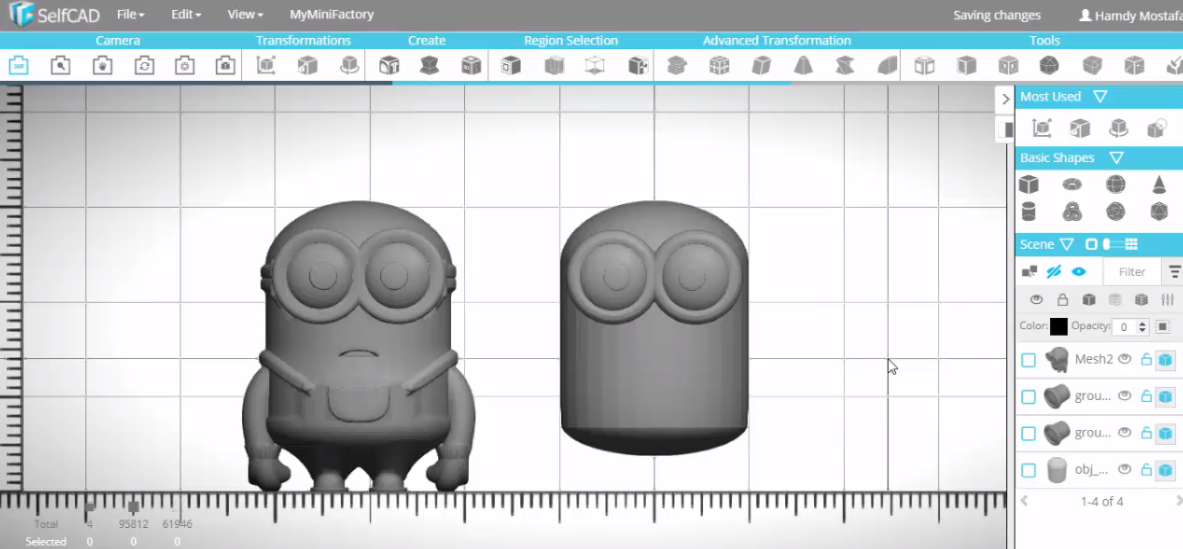This screenshot has height=549, width=1183.
Task: Click the camera view cube icon
Action: (226, 66)
